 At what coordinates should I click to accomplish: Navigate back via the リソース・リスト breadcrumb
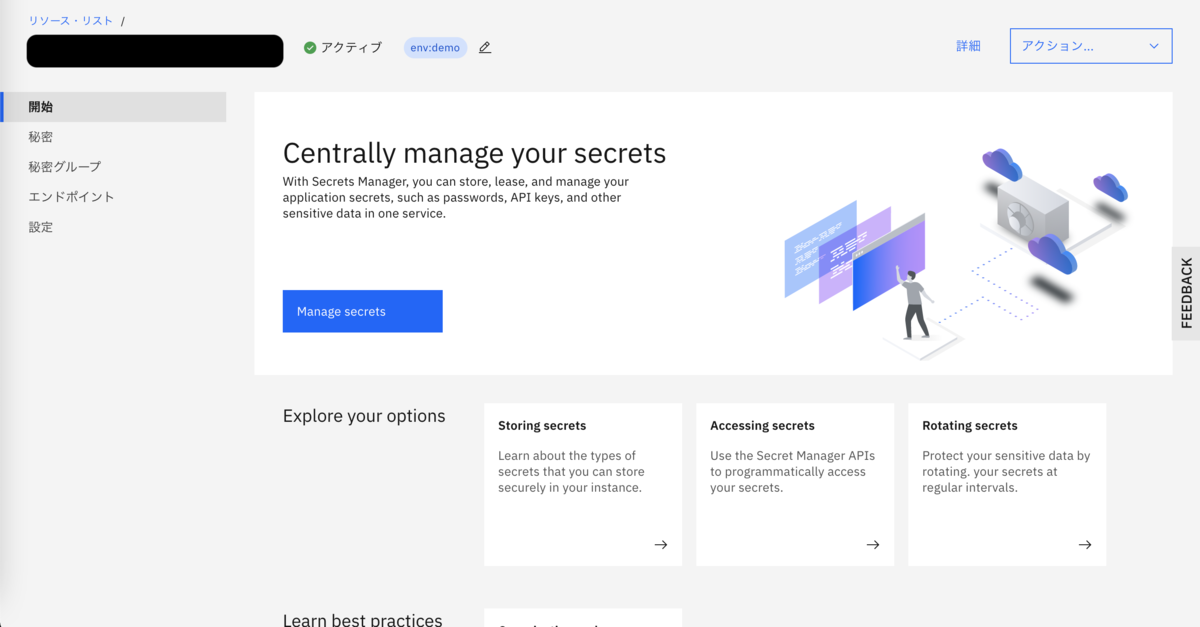tap(70, 19)
